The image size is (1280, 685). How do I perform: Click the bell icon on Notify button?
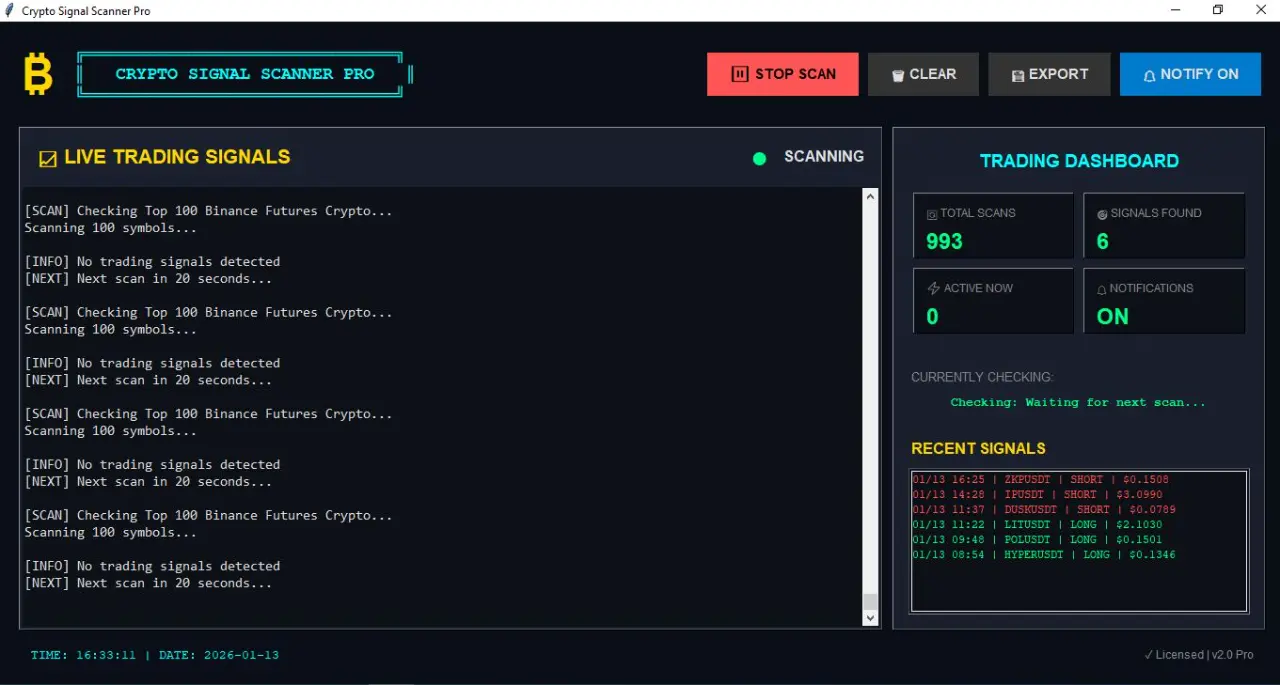coord(1150,75)
